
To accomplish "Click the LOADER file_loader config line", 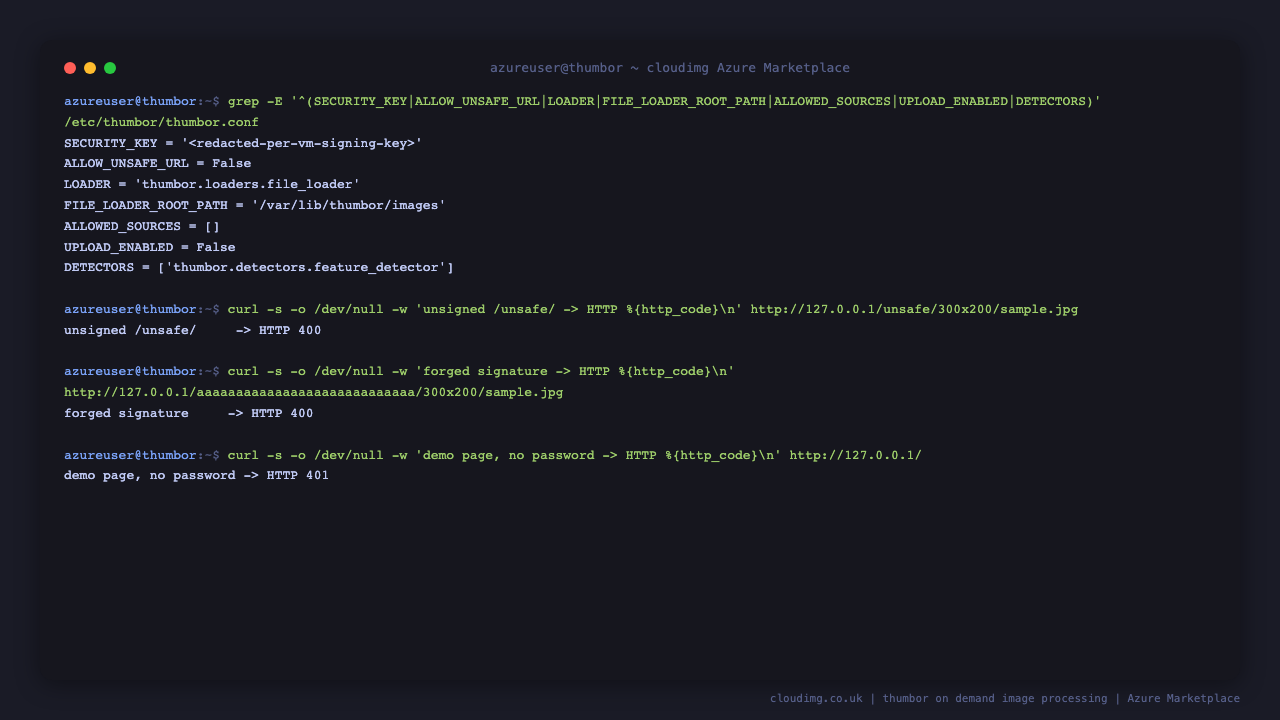I will click(x=212, y=184).
